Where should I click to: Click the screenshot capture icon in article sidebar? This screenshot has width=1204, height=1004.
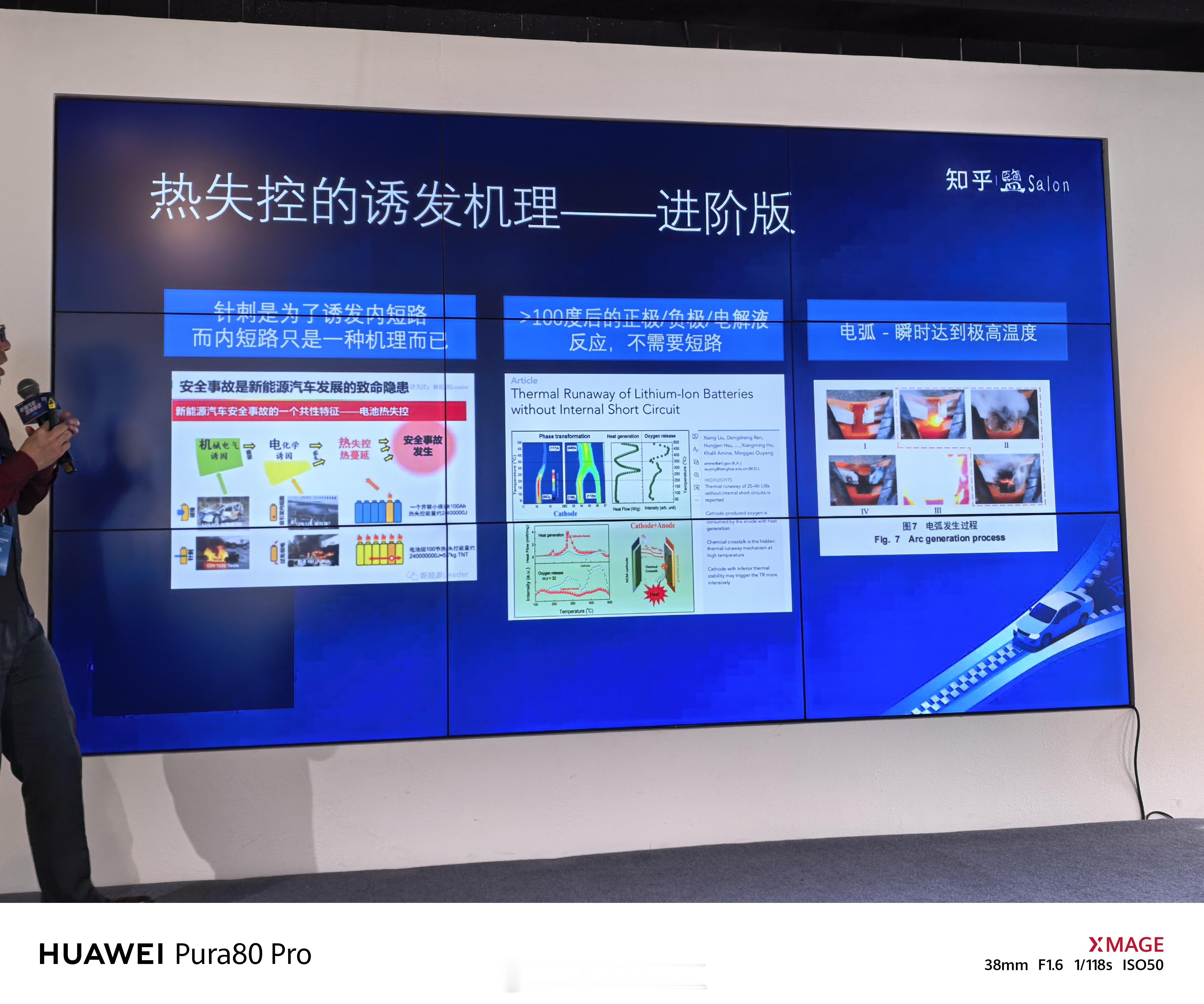tap(697, 487)
